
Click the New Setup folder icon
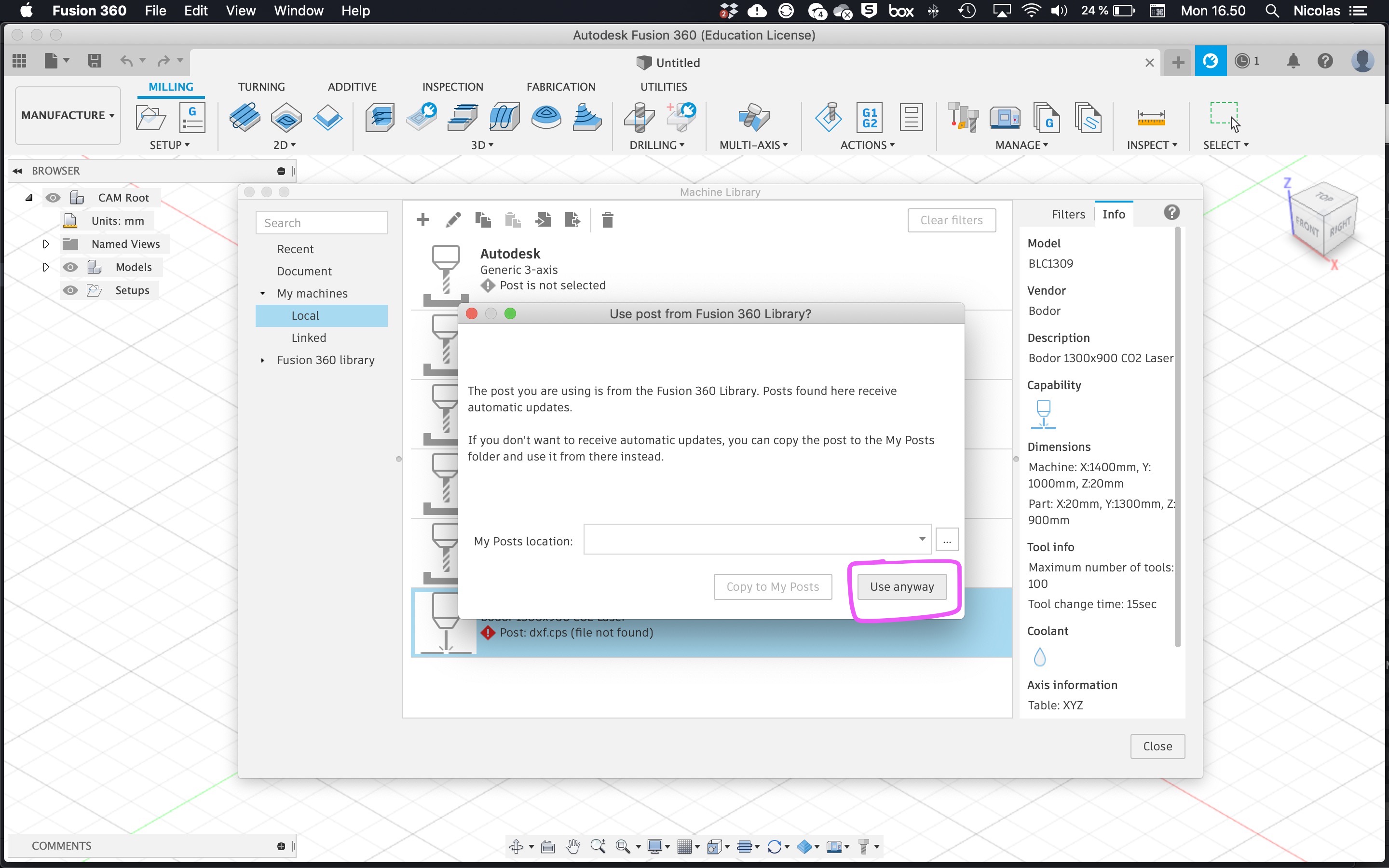(x=150, y=118)
